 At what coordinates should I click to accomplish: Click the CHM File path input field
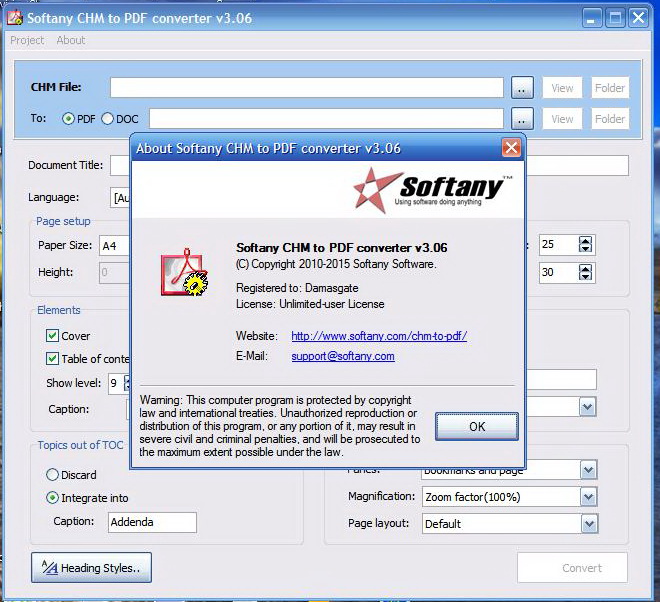point(306,88)
